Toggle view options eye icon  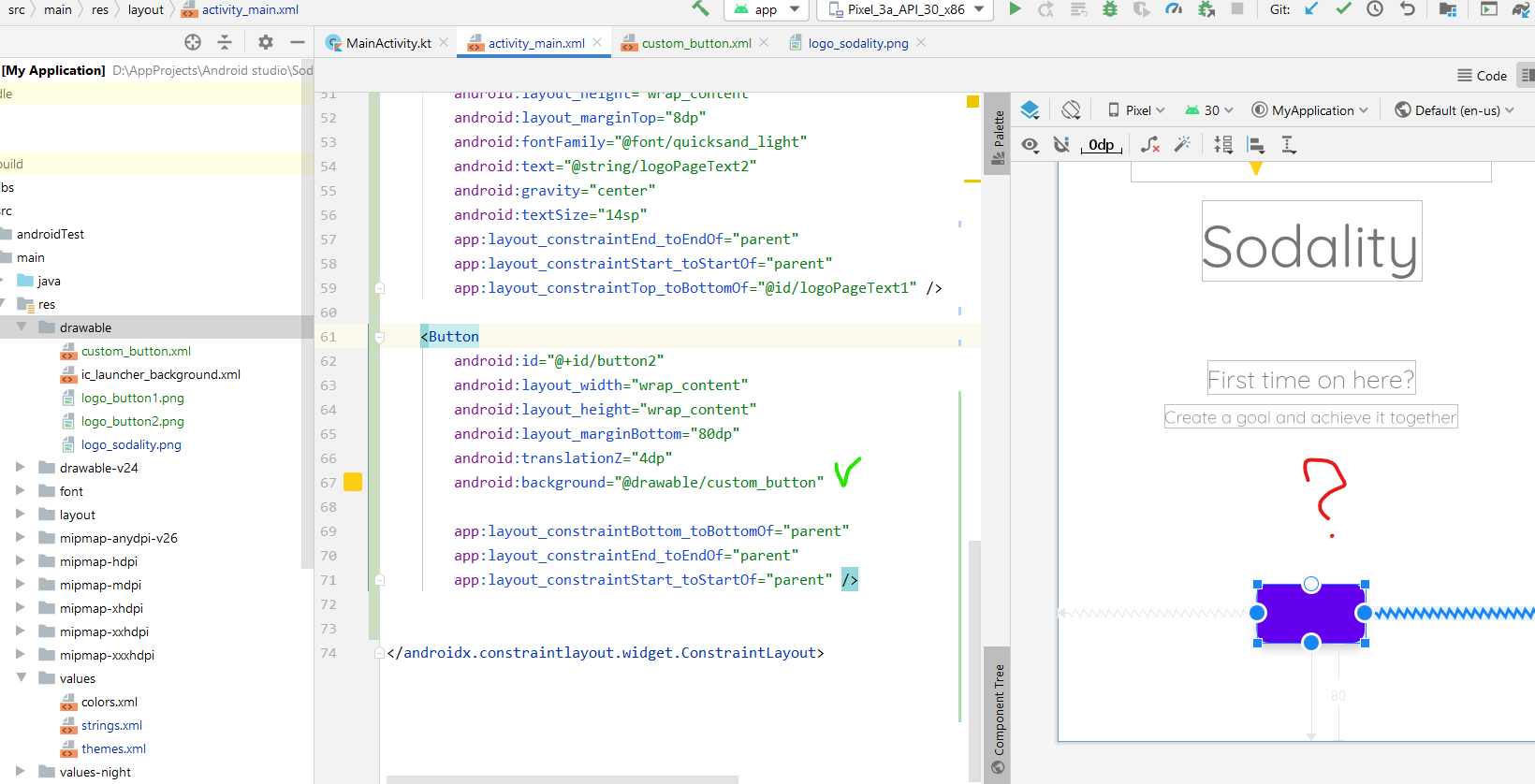(1030, 145)
